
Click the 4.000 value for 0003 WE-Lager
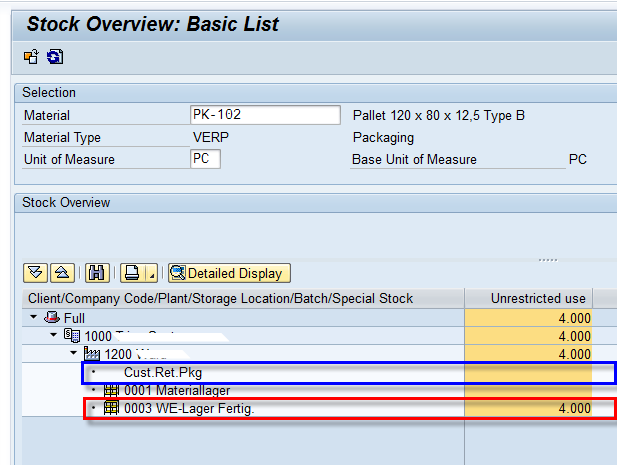tap(573, 408)
